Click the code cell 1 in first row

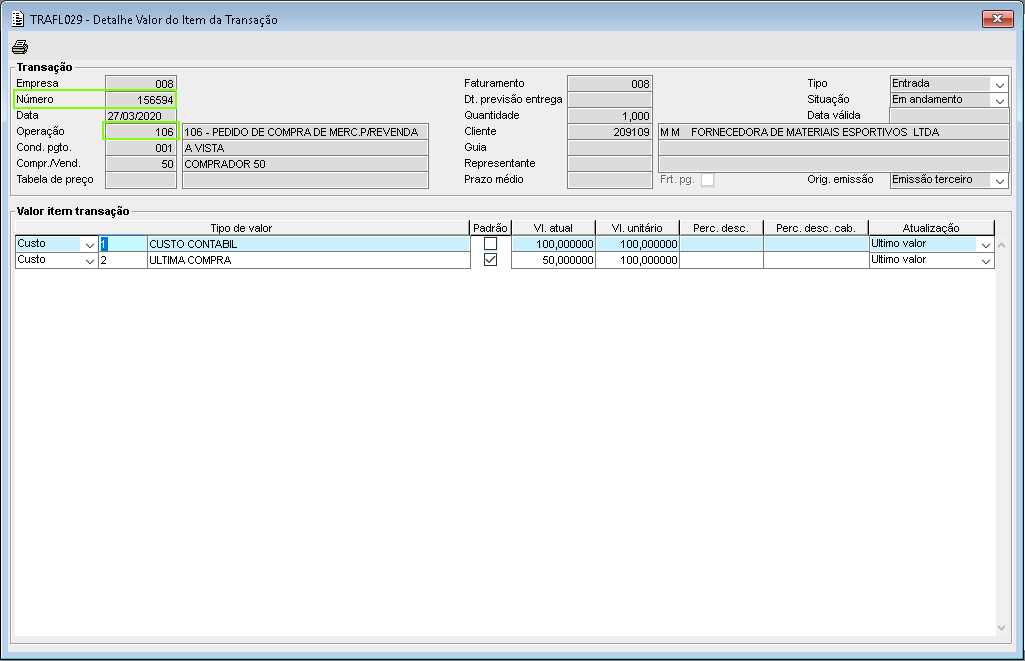[x=123, y=244]
